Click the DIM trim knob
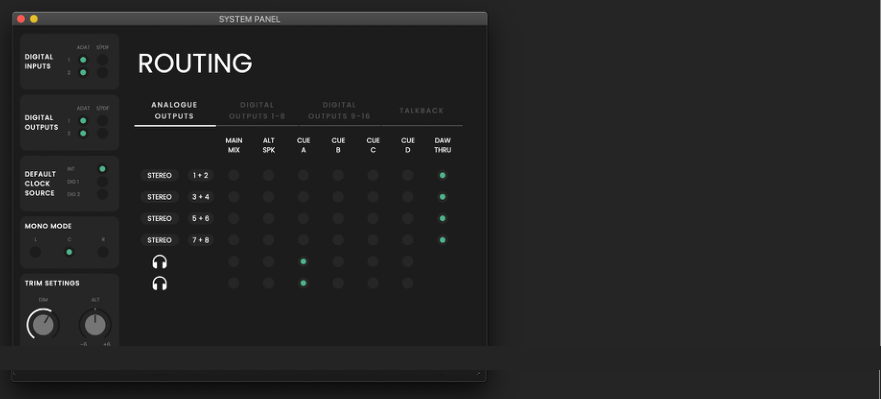Viewport: 881px width, 399px height. (43, 325)
